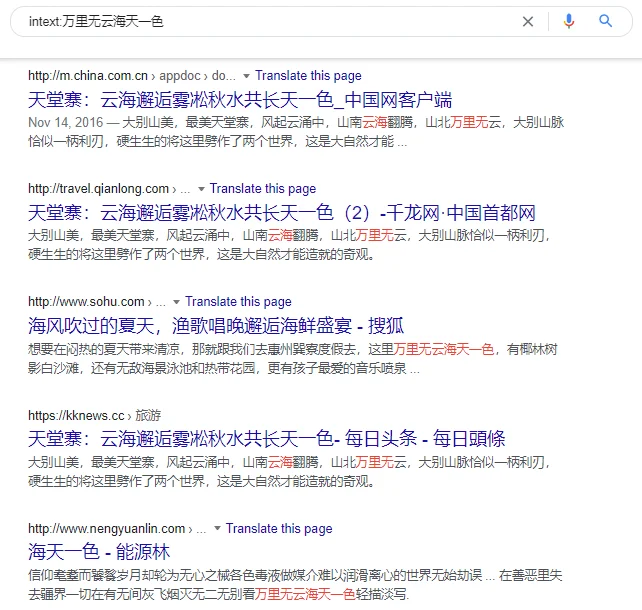Viewport: 642px width, 610px height.
Task: Expand the dropdown arrow beside www.sohu.com
Action: click(176, 302)
